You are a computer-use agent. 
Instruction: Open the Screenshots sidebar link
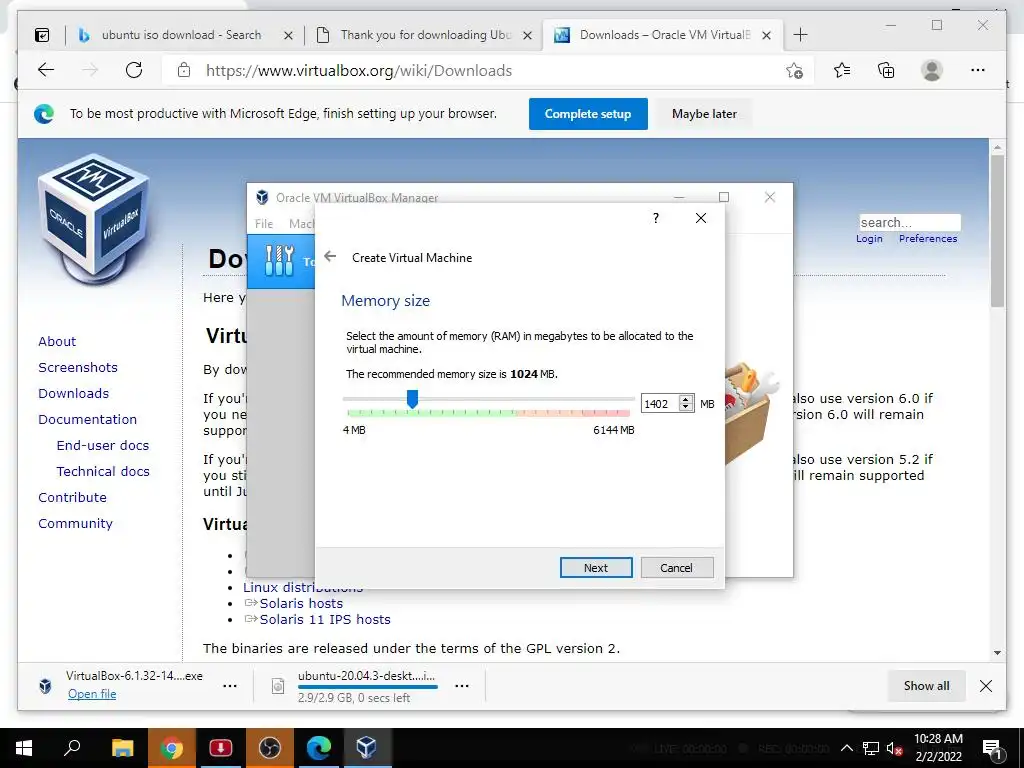78,367
